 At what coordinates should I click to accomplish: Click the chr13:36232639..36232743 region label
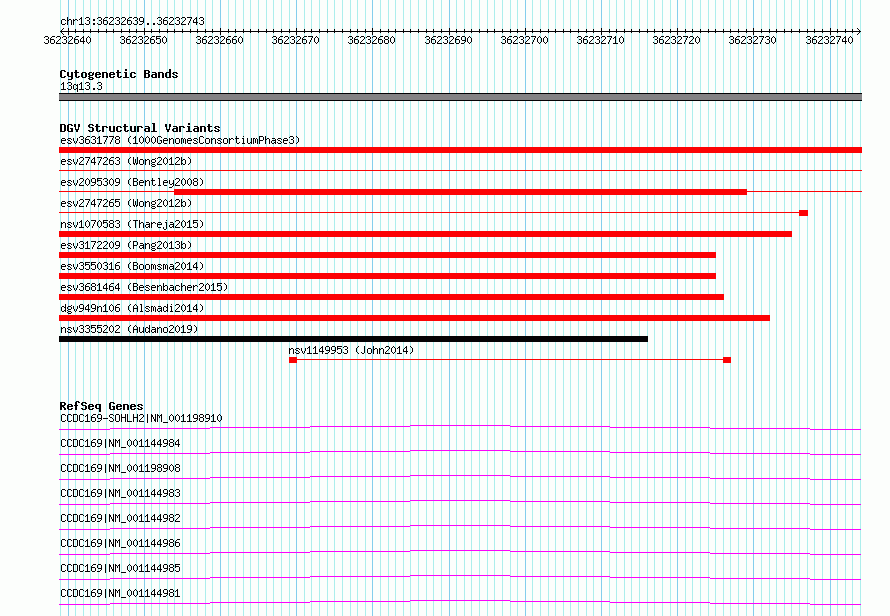click(x=132, y=22)
